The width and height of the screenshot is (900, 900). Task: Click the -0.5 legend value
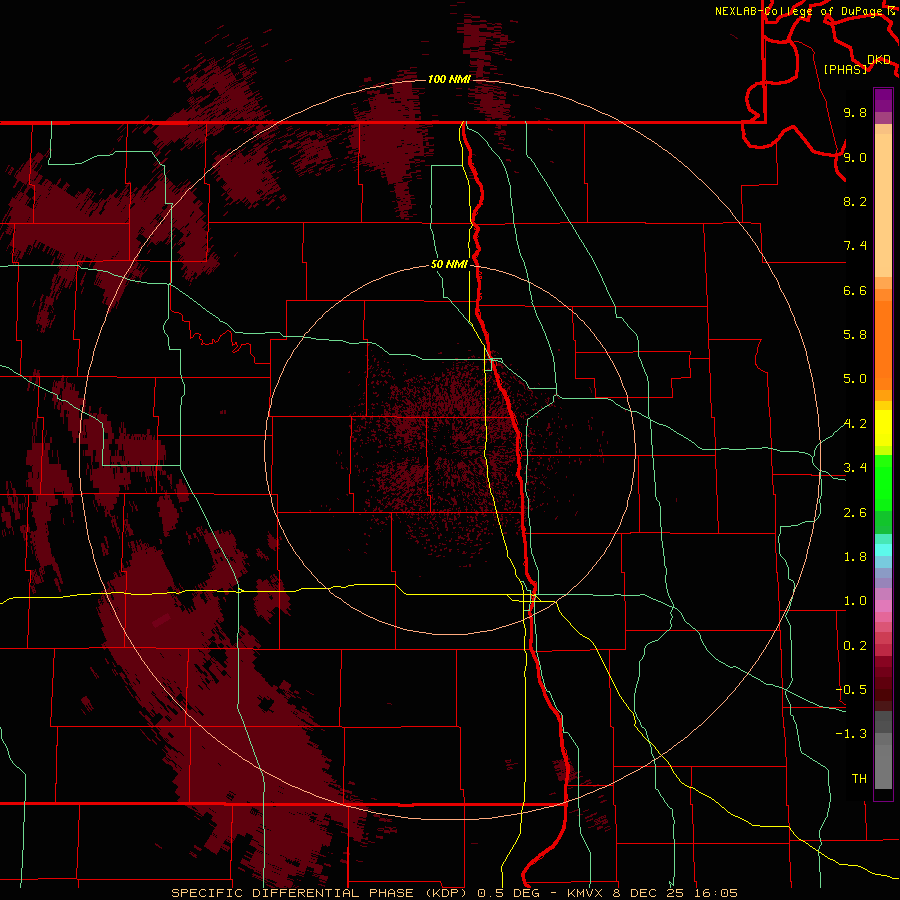851,690
